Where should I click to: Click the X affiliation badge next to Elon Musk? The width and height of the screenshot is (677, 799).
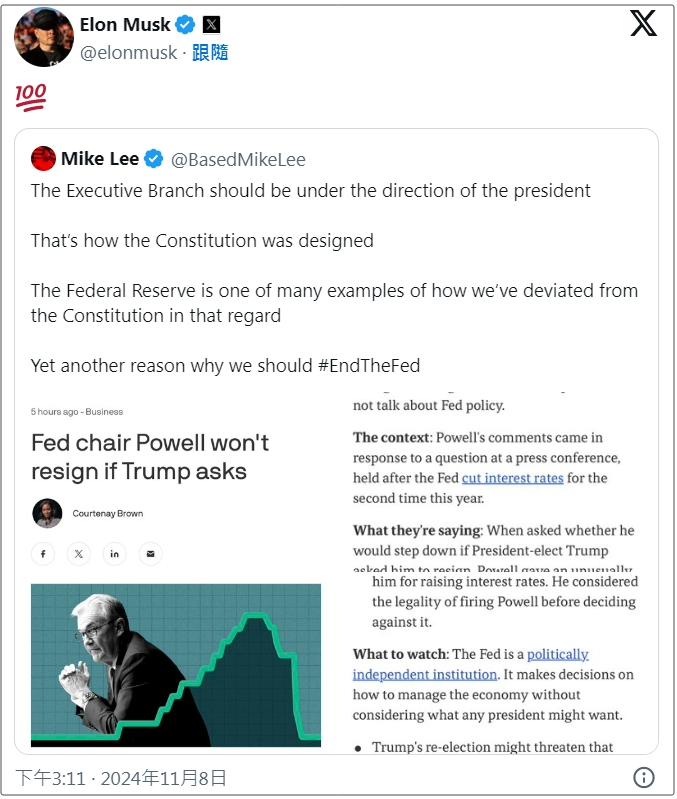pos(211,25)
